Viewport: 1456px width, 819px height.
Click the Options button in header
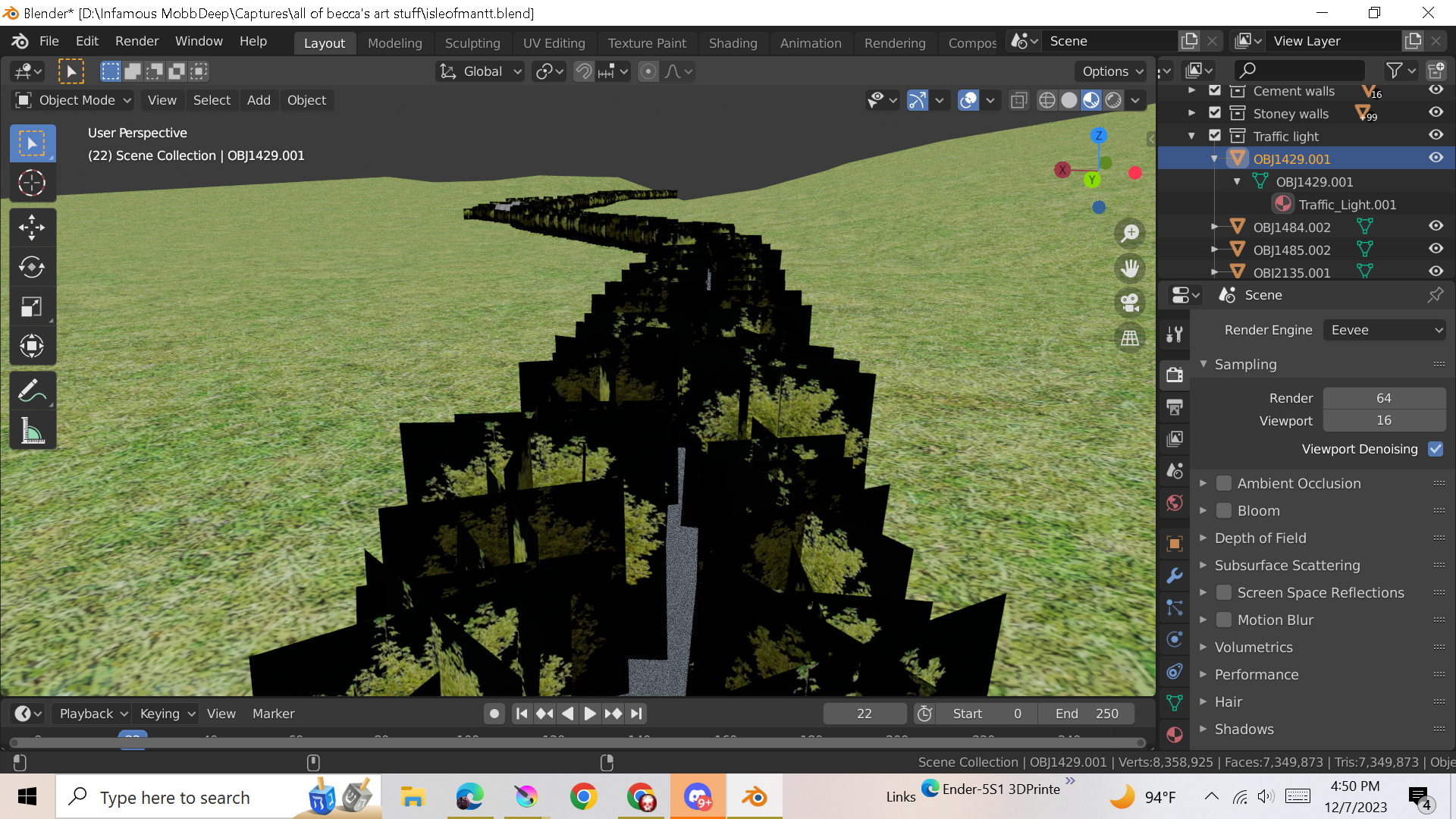1112,71
